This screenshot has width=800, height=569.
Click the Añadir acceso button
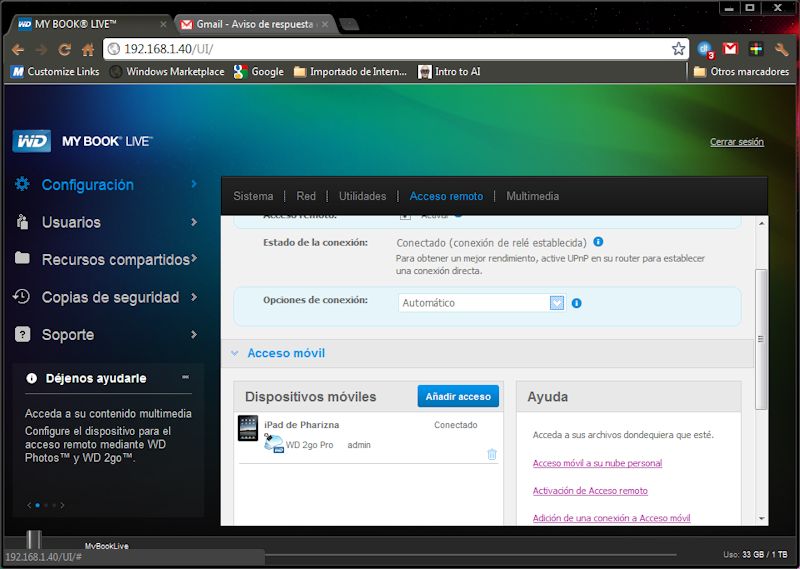458,396
